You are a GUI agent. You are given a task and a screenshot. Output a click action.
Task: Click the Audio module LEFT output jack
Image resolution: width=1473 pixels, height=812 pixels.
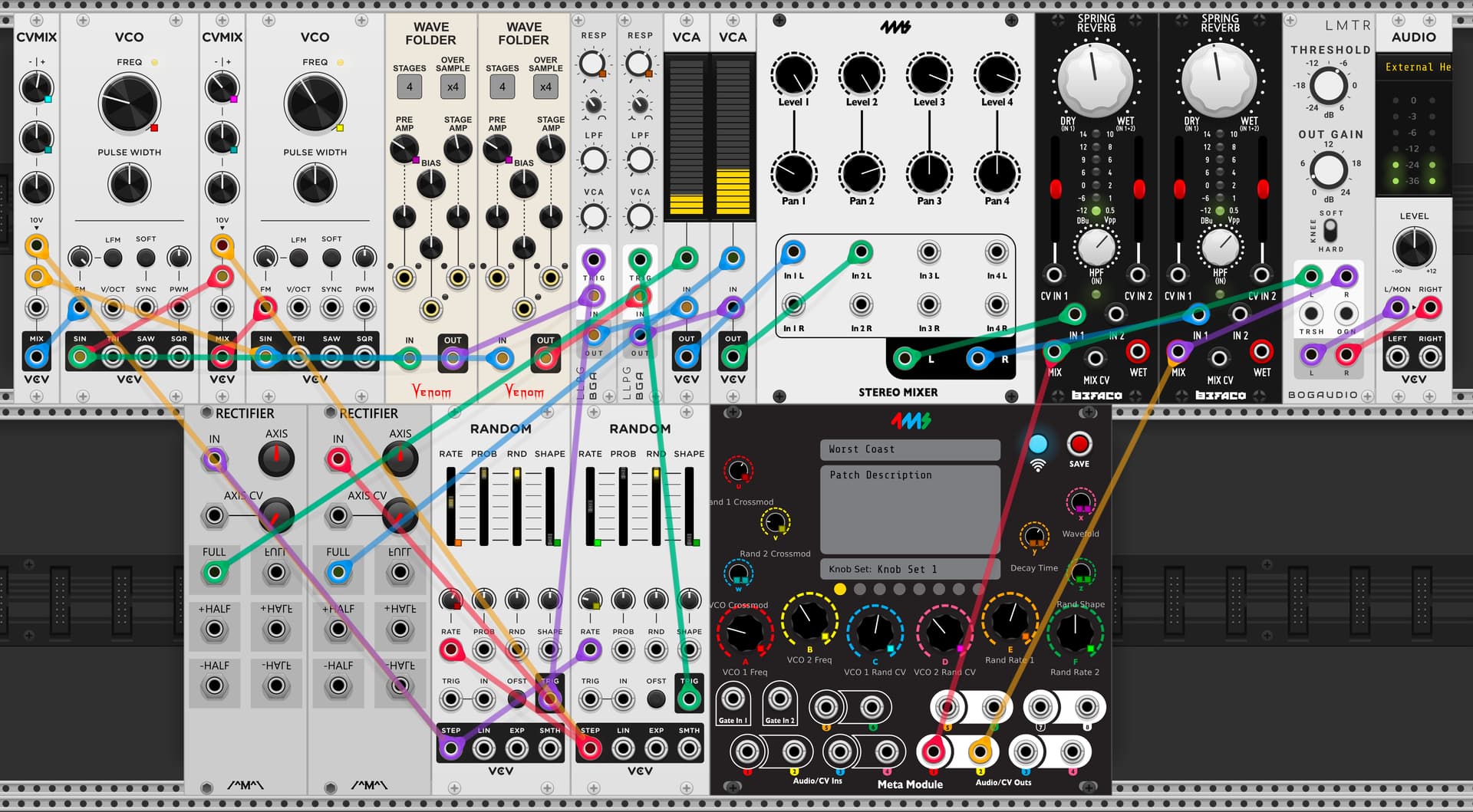pyautogui.click(x=1397, y=357)
